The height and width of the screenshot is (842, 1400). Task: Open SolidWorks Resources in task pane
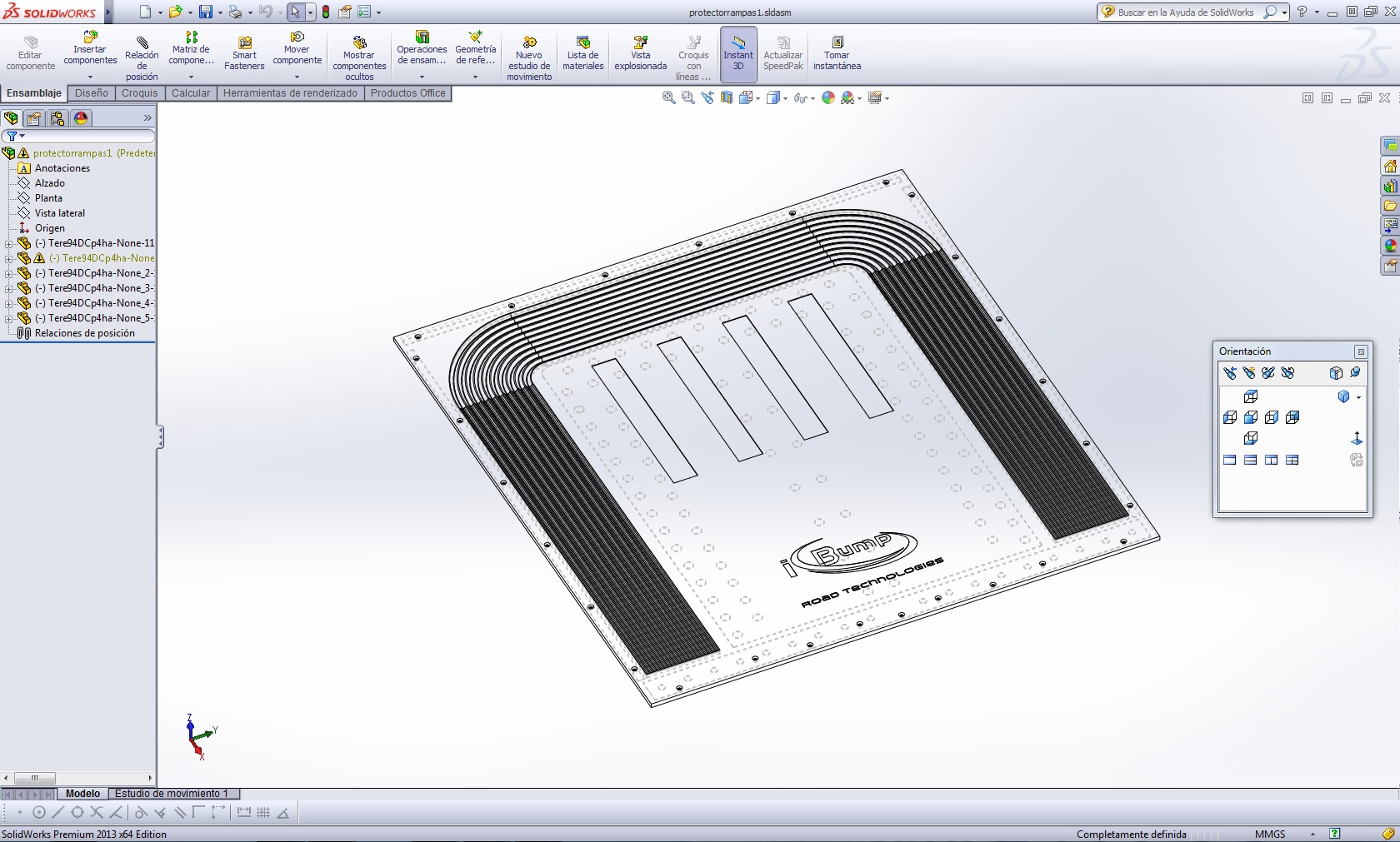tap(1390, 166)
